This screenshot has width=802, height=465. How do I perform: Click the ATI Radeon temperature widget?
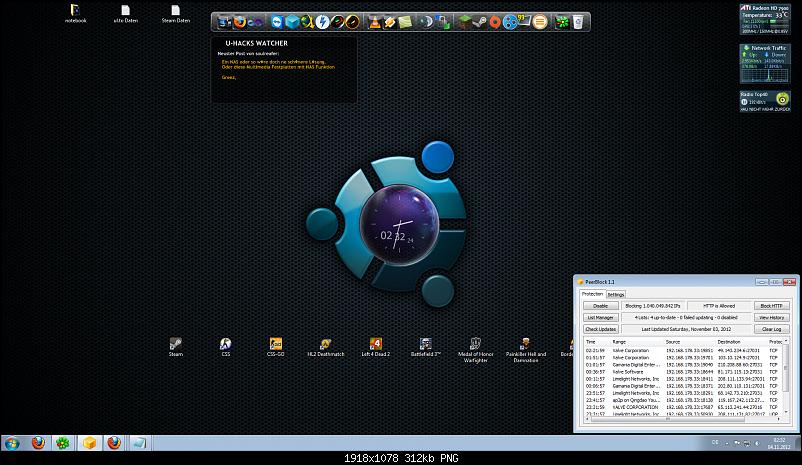tap(765, 19)
